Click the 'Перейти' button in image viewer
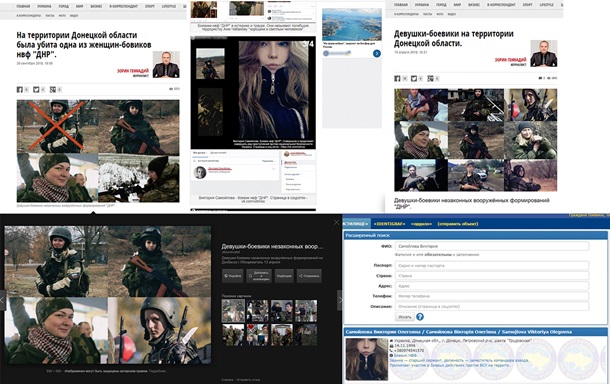Viewport: 610px width, 384px height. click(x=233, y=276)
